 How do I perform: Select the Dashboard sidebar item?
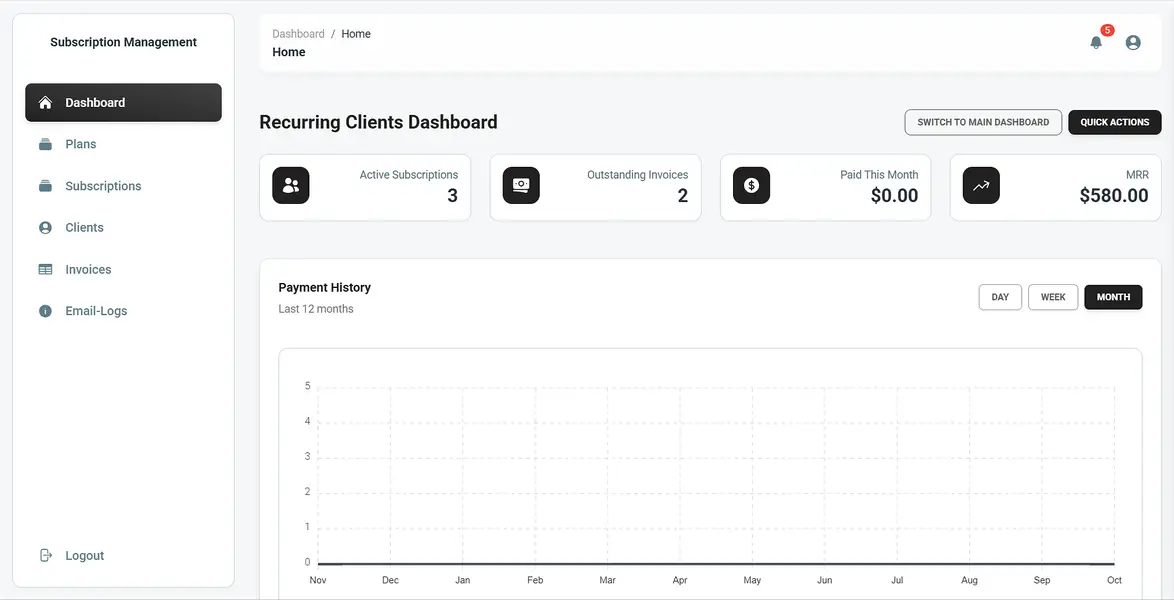point(123,103)
